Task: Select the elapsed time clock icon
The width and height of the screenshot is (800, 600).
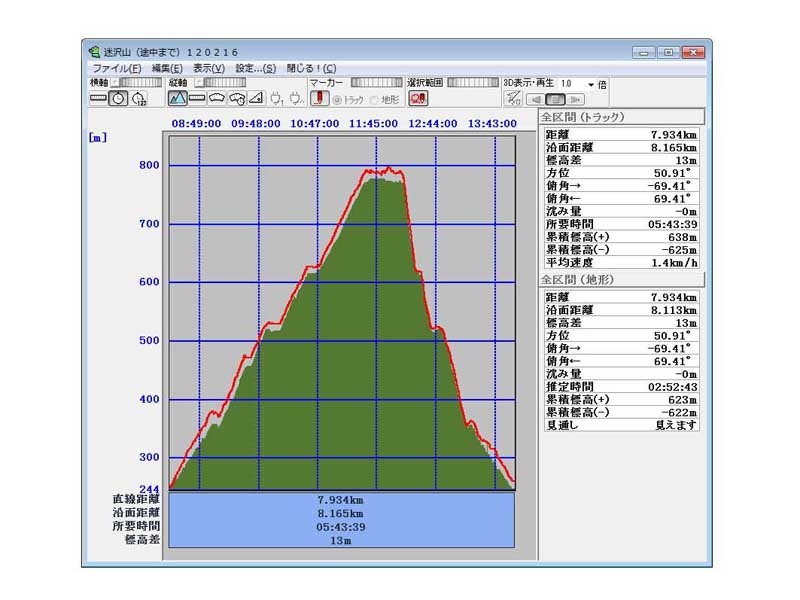Action: click(x=139, y=98)
